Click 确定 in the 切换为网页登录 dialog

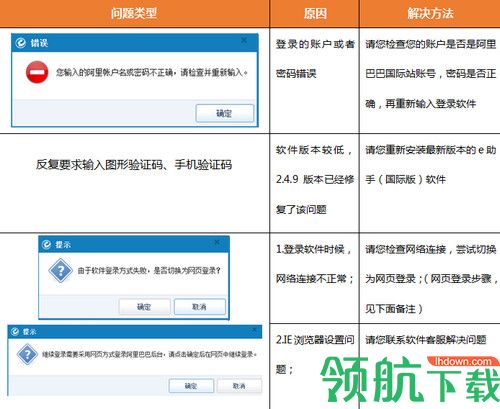(144, 307)
